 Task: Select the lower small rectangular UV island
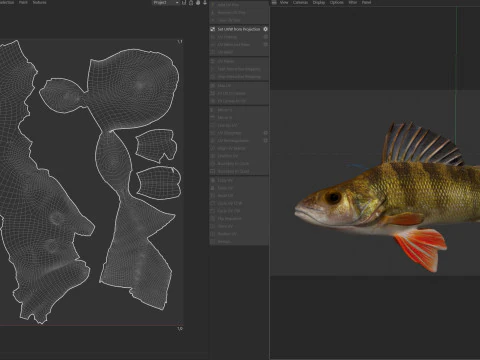[x=159, y=183]
